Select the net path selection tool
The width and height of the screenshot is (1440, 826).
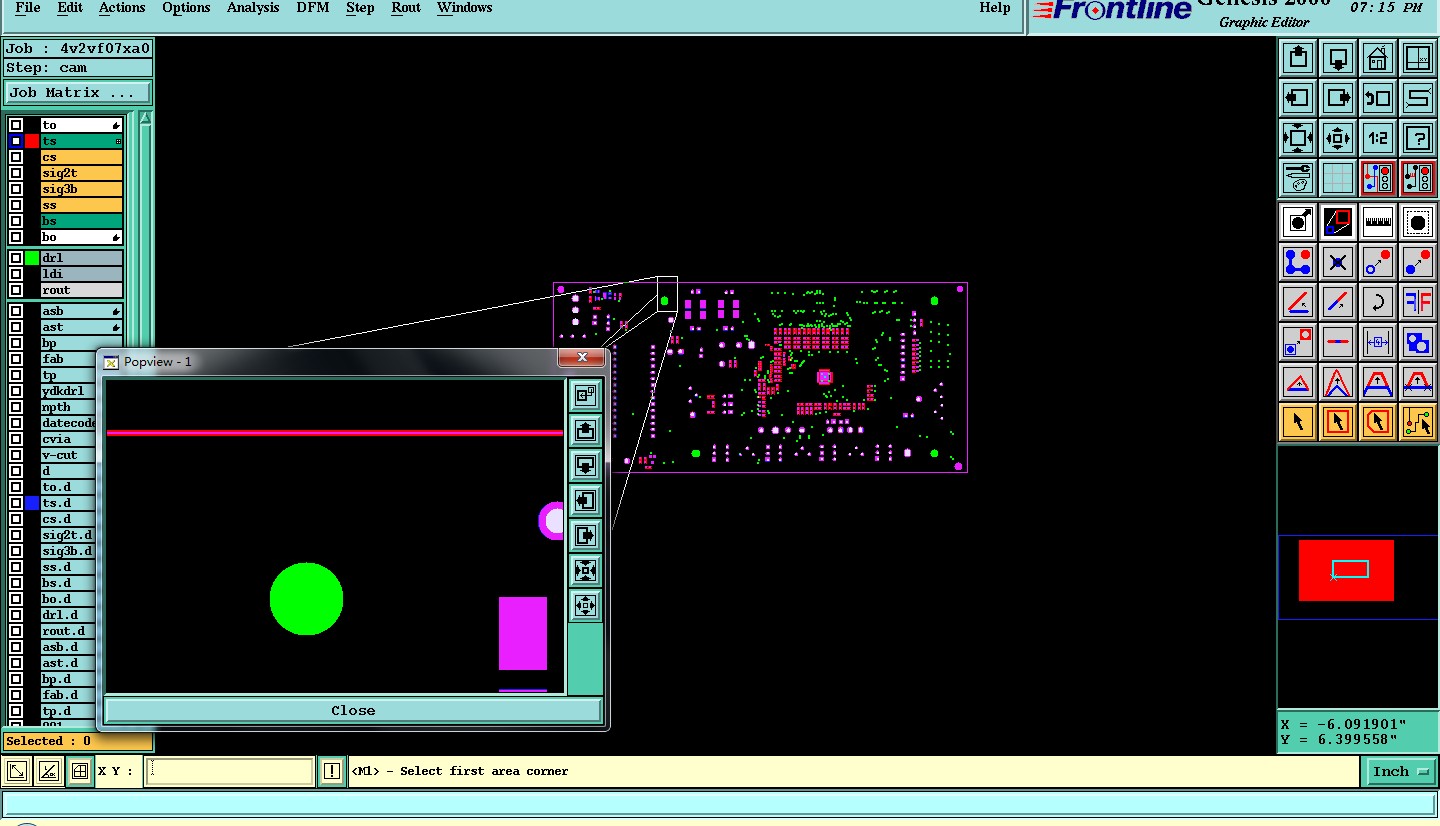[1418, 422]
